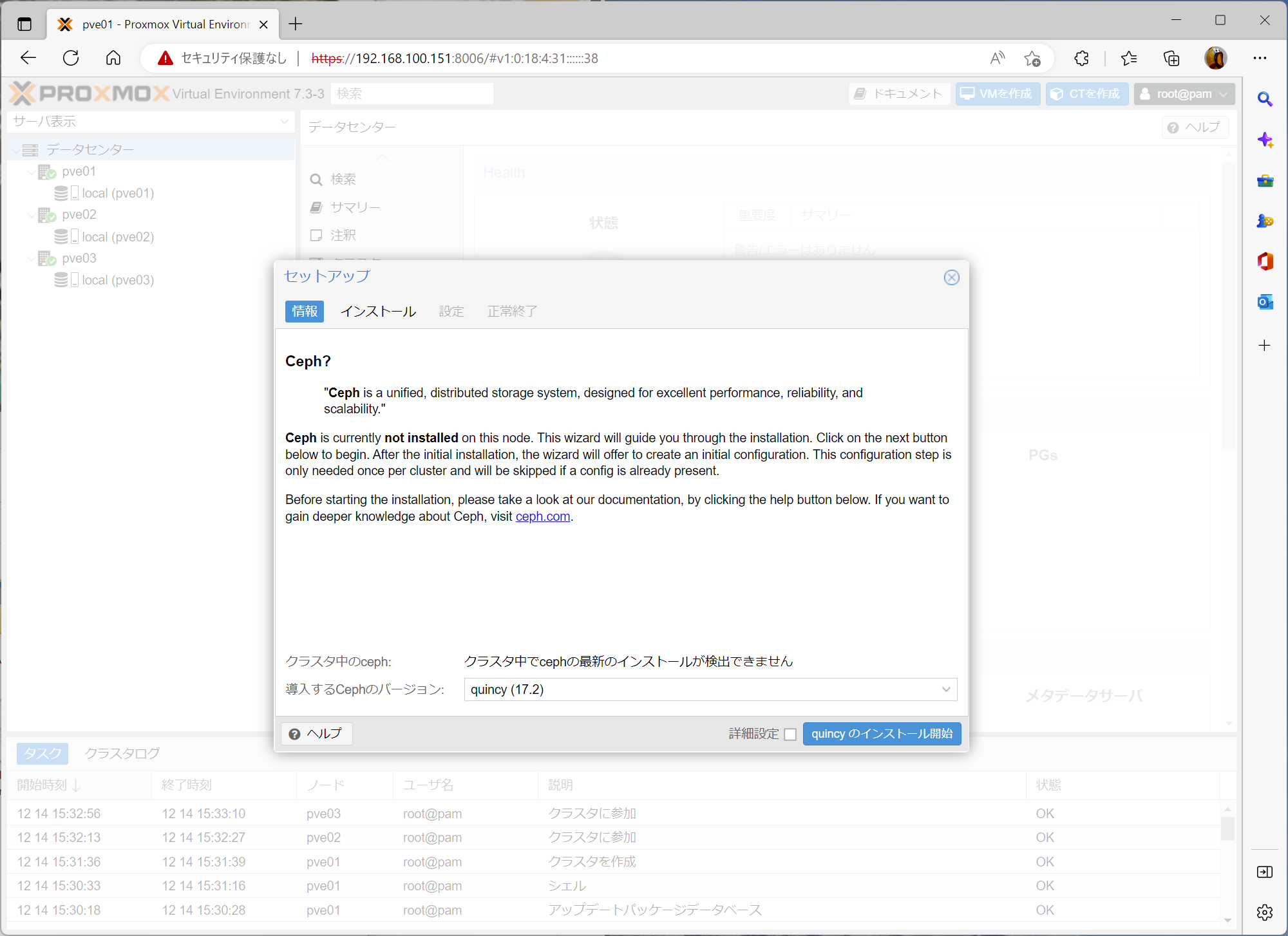The image size is (1288, 936).
Task: Switch to the タスク log tab
Action: 43,753
